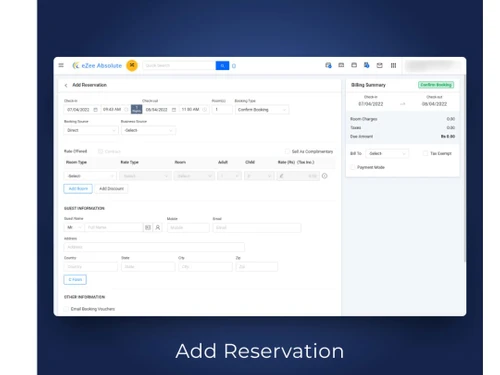
Task: Click the small refresh icon after search button
Action: [234, 66]
